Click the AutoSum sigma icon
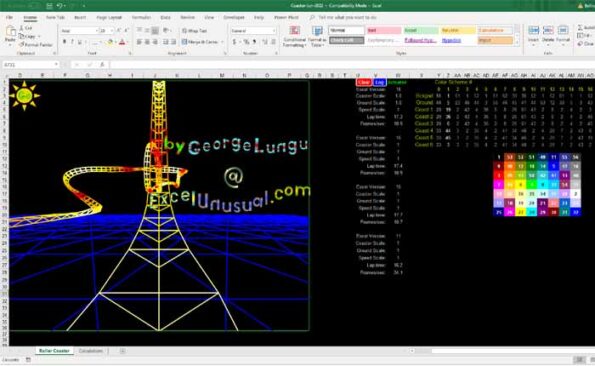This screenshot has width=595, height=366. pyautogui.click(x=580, y=27)
